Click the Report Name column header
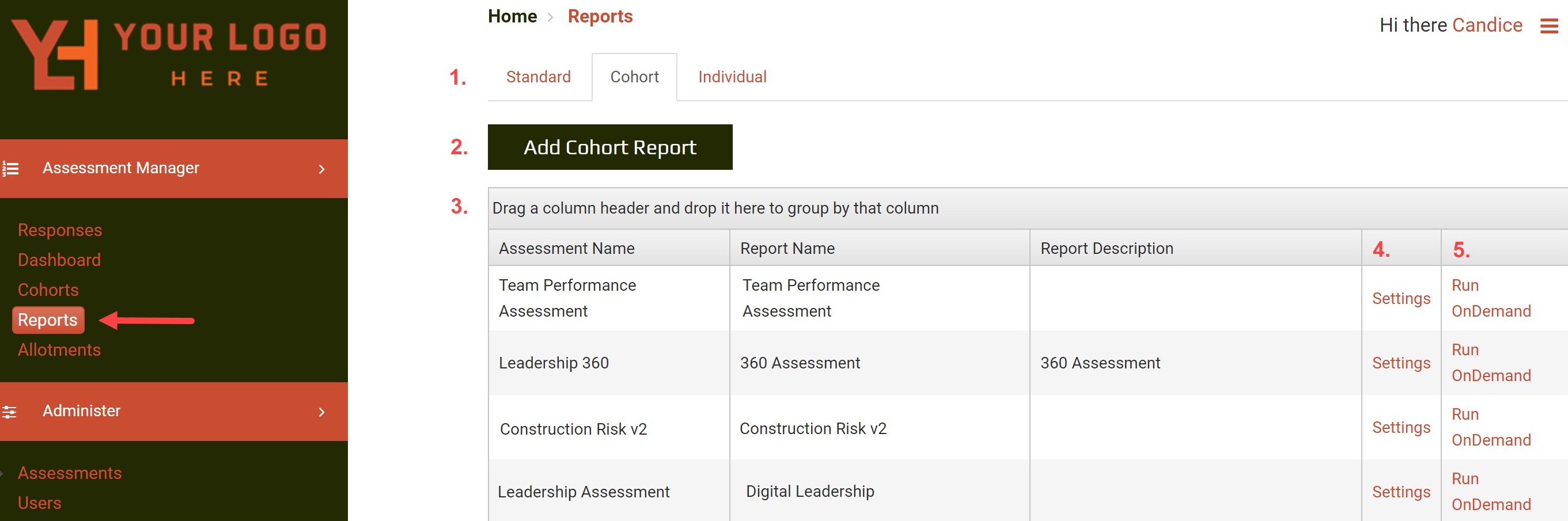Viewport: 1568px width, 521px height. (787, 248)
